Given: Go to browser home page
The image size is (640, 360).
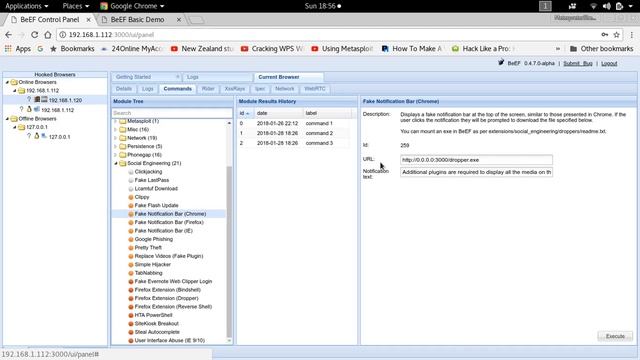Looking at the screenshot, I should (x=48, y=35).
